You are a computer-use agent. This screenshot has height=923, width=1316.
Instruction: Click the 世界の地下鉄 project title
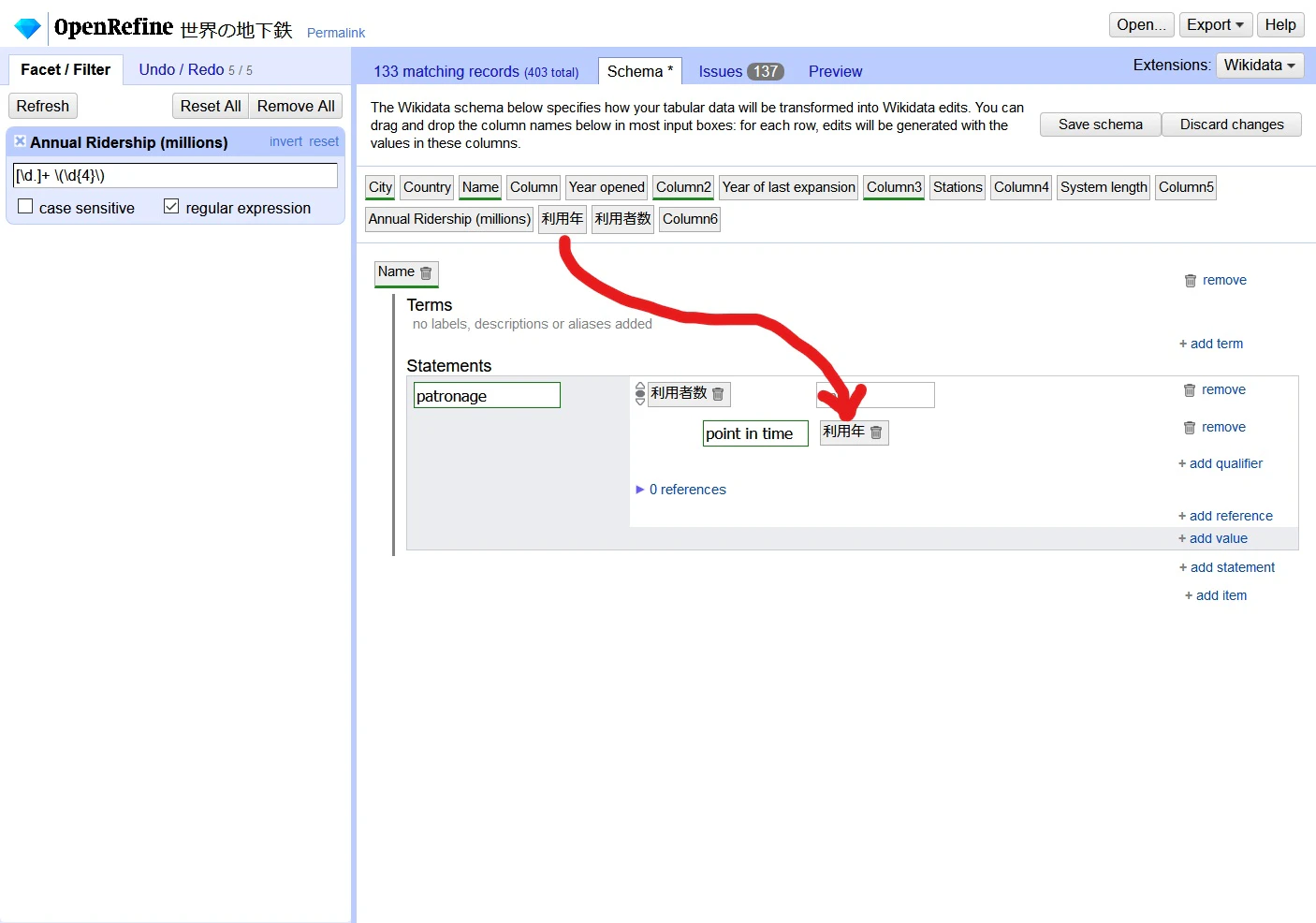coord(237,30)
